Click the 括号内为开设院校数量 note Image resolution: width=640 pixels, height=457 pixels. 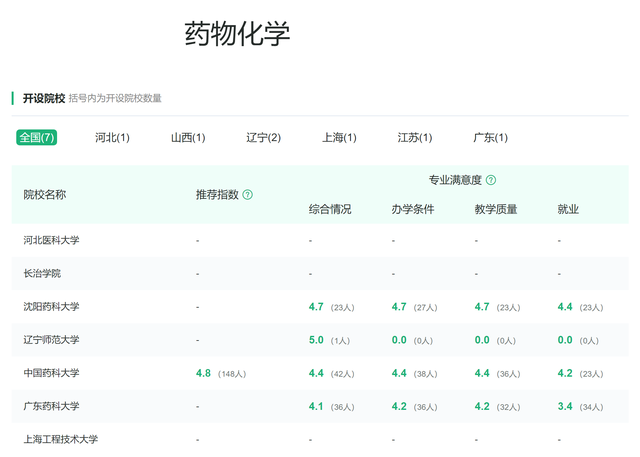(x=115, y=98)
